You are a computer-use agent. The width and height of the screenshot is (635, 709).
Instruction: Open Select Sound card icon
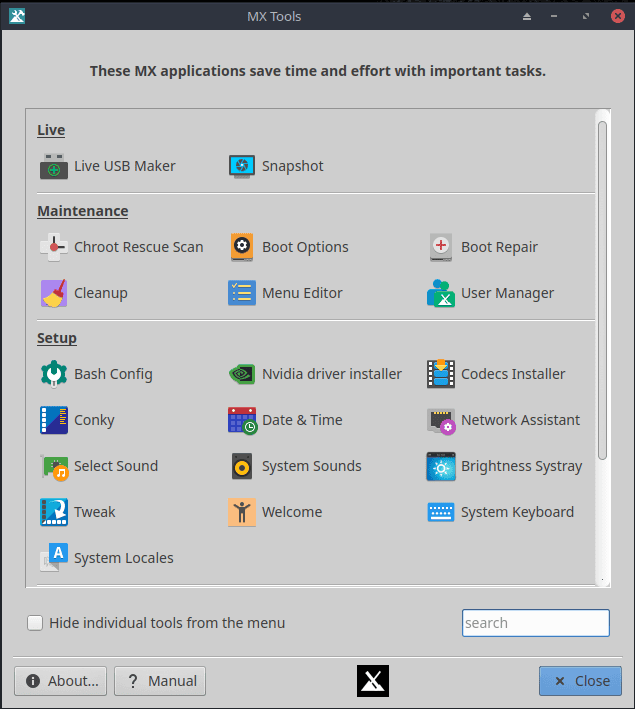click(54, 467)
